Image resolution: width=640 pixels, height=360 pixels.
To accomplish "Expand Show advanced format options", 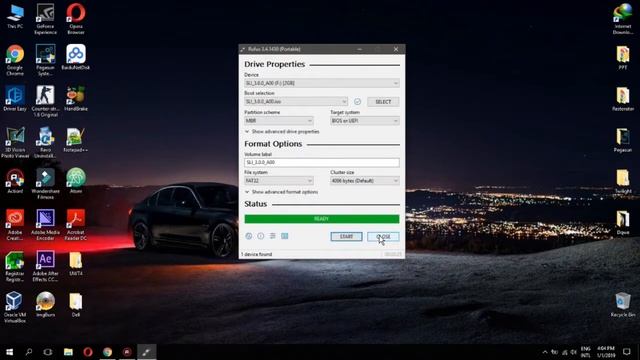I will point(281,192).
